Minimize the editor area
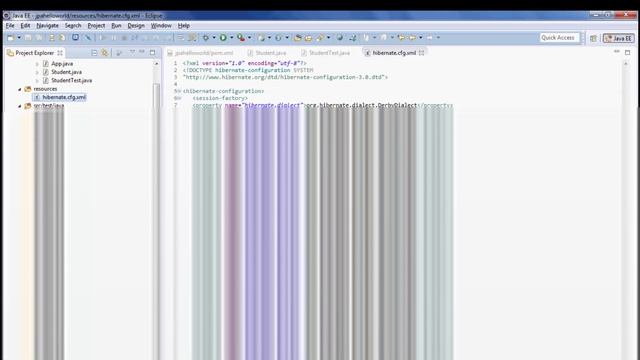This screenshot has height=360, width=640. (x=617, y=52)
